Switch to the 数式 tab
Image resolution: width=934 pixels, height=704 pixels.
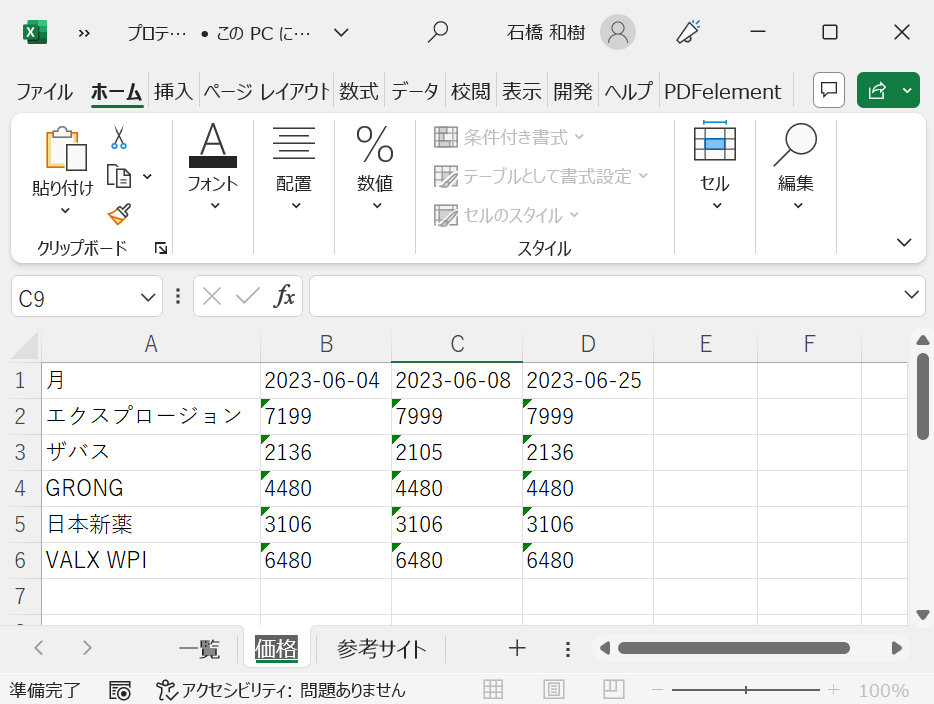click(x=359, y=92)
